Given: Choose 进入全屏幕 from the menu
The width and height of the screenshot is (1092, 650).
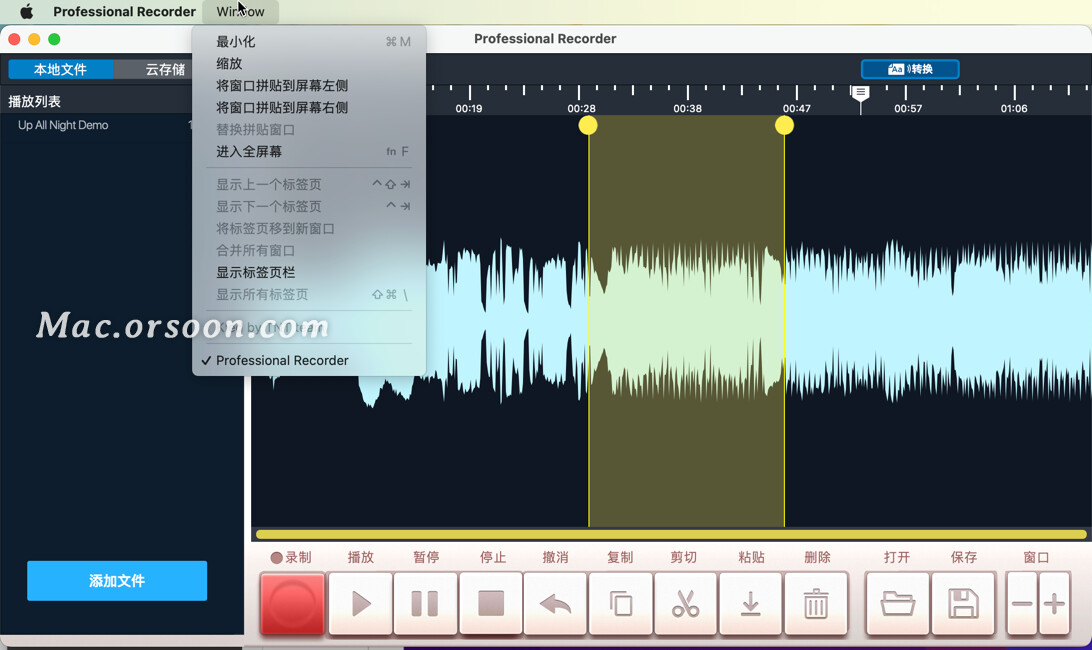Looking at the screenshot, I should click(x=309, y=151).
